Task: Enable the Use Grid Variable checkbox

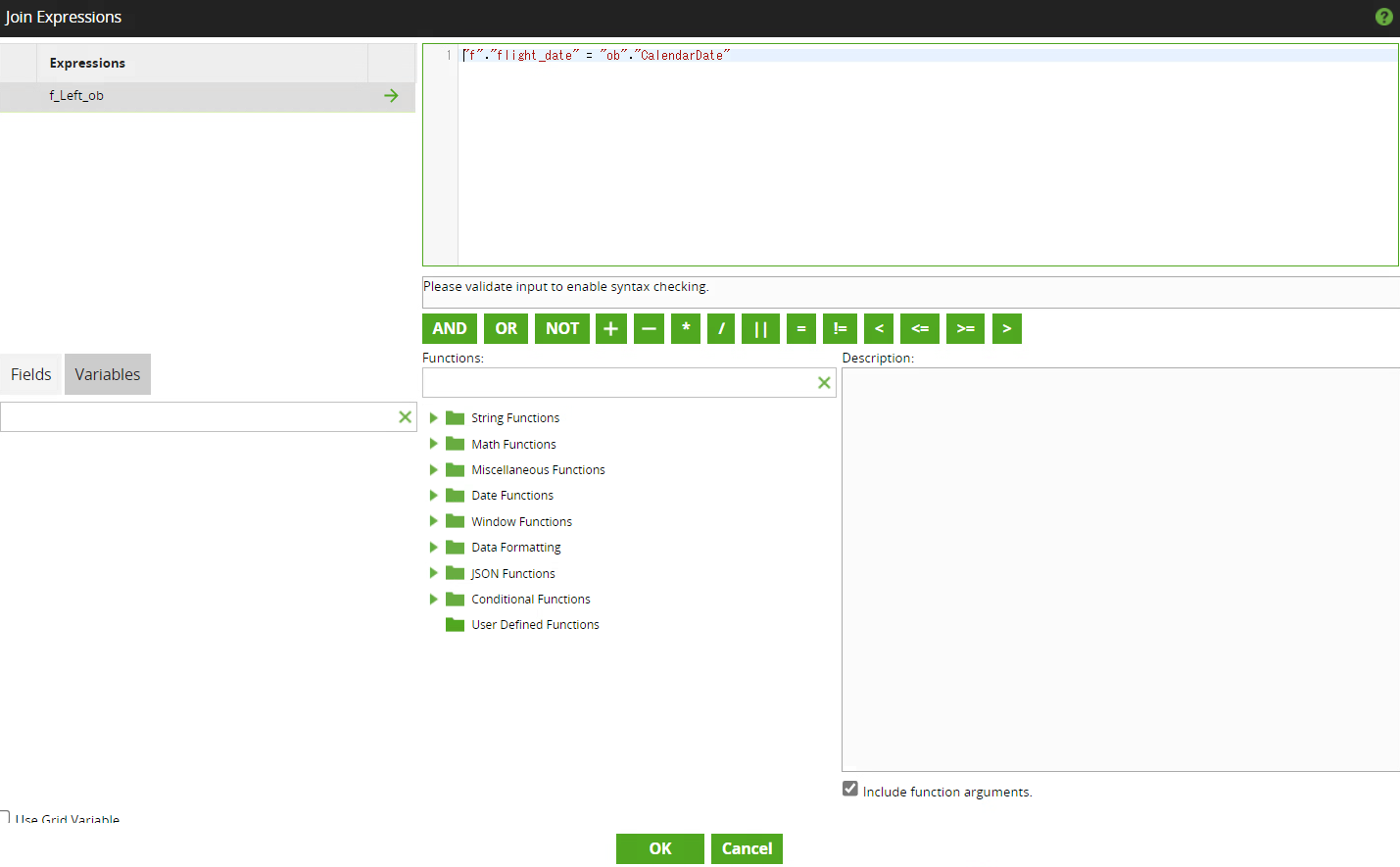Action: click(5, 817)
